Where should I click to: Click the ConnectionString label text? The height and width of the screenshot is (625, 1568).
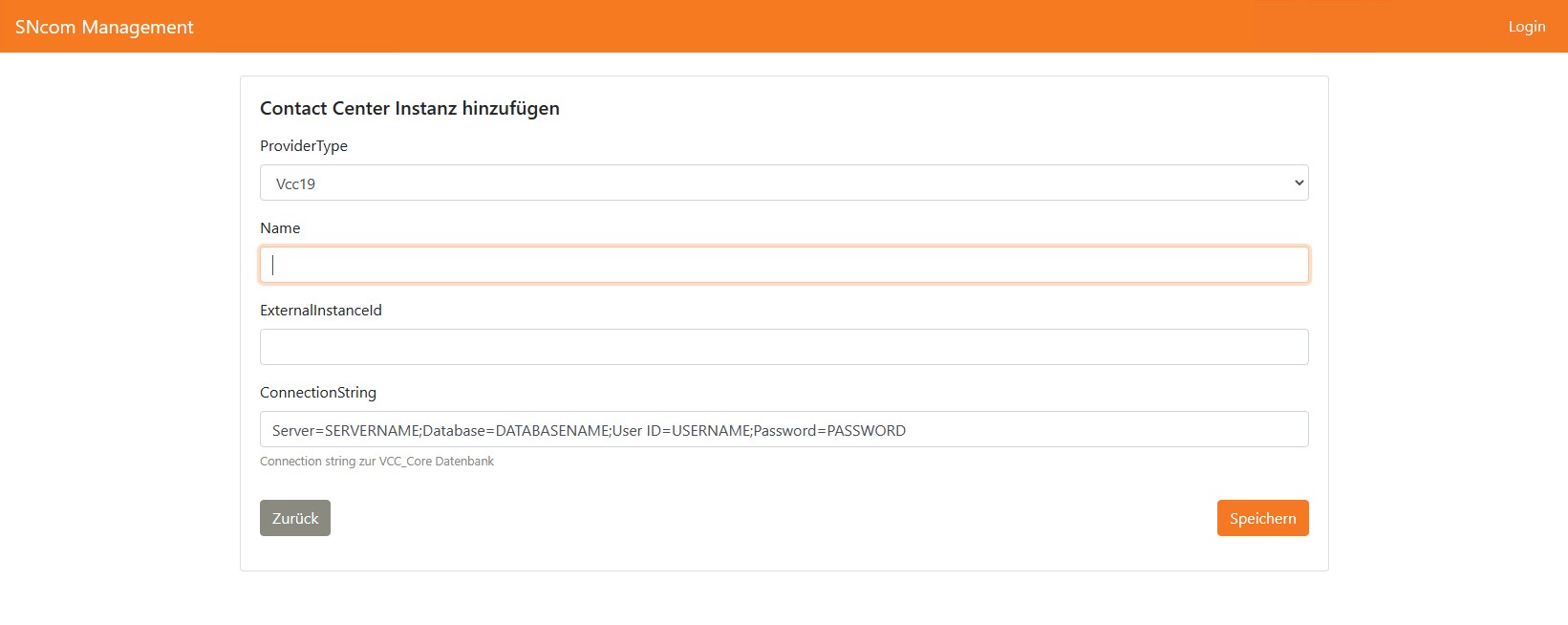[318, 393]
